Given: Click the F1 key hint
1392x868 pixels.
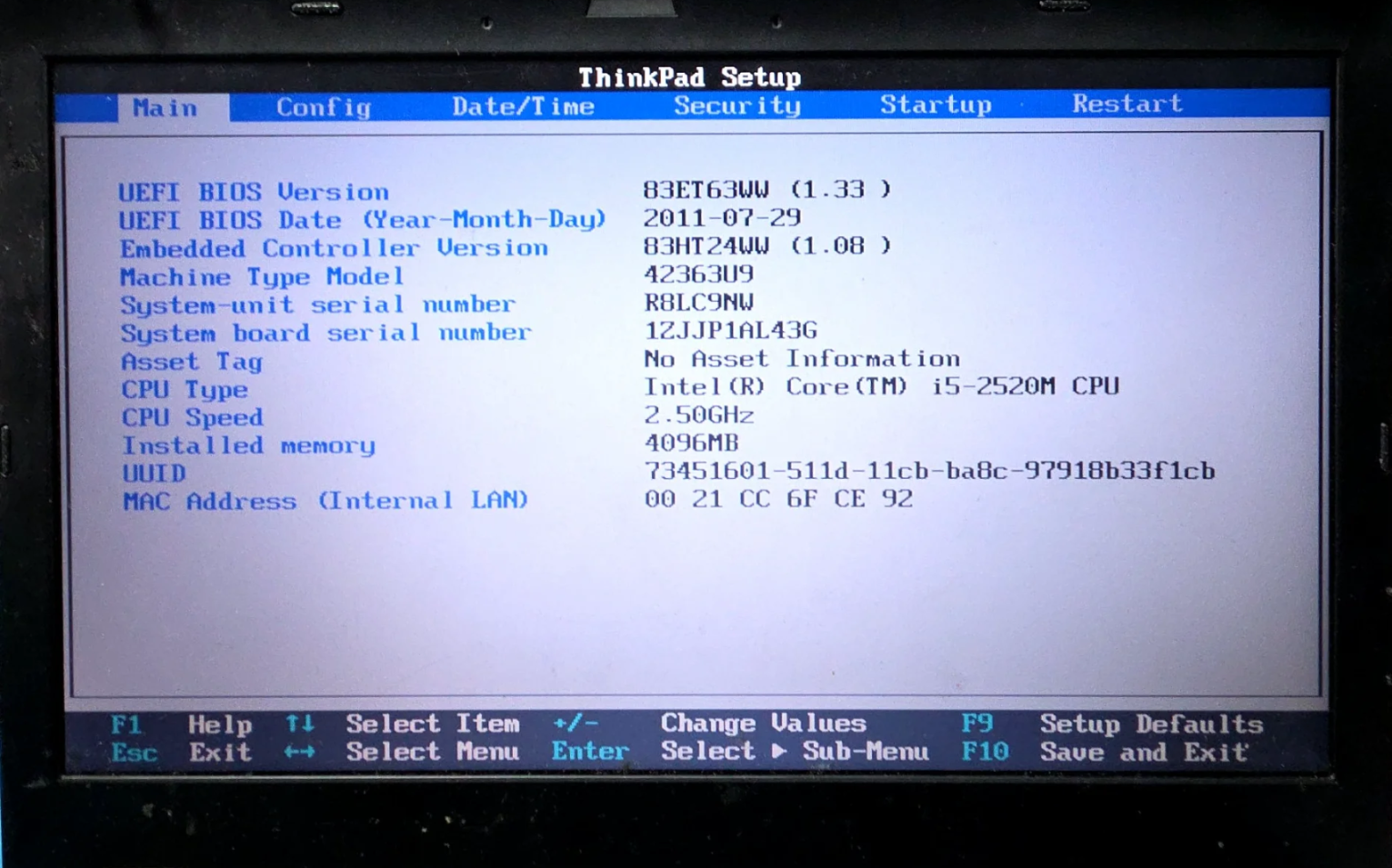Looking at the screenshot, I should pyautogui.click(x=126, y=724).
